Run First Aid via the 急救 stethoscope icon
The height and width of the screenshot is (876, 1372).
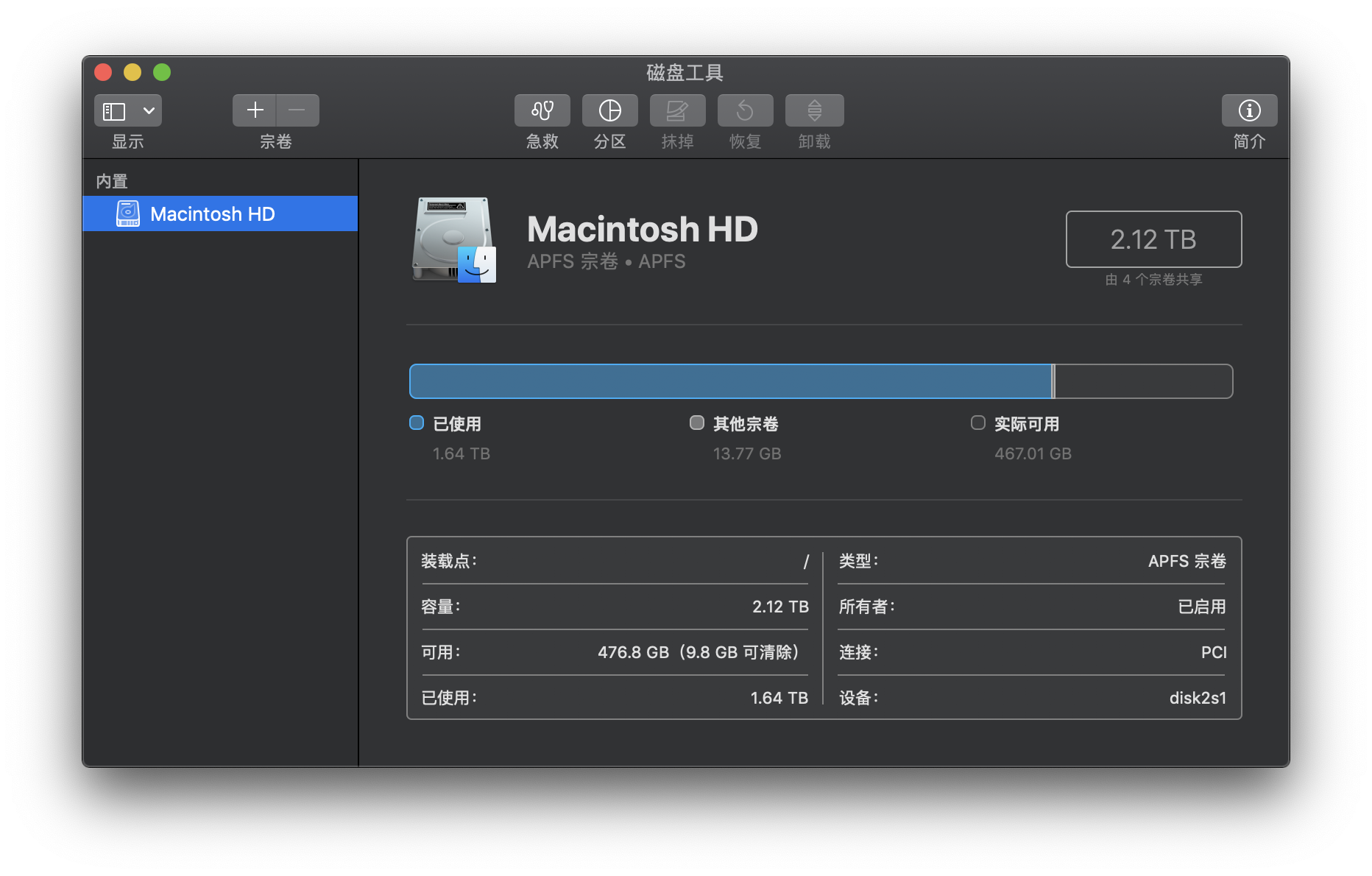tap(542, 110)
